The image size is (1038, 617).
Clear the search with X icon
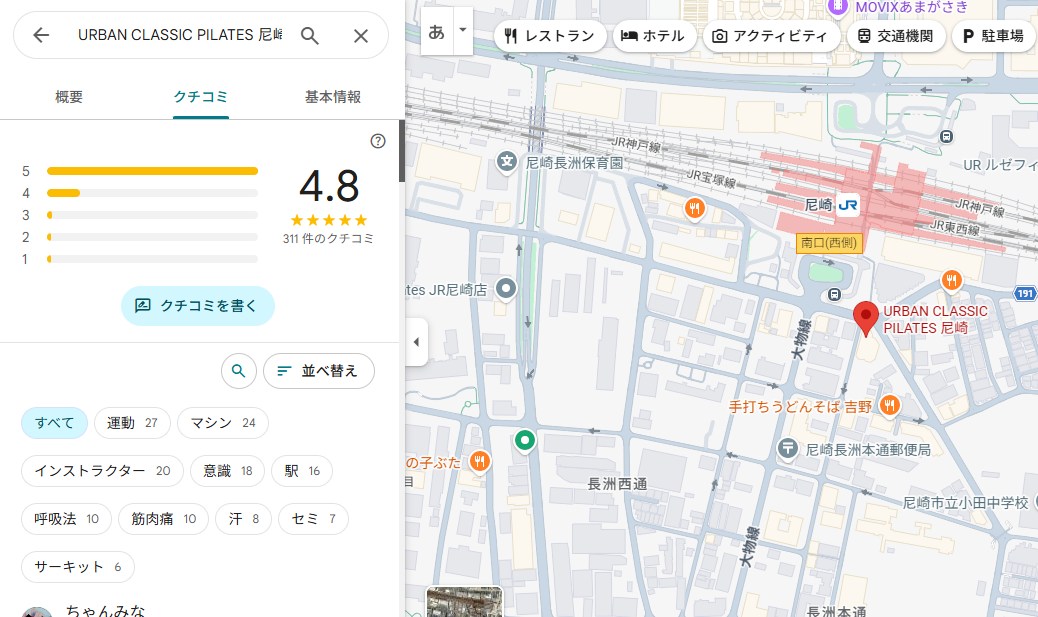[361, 36]
